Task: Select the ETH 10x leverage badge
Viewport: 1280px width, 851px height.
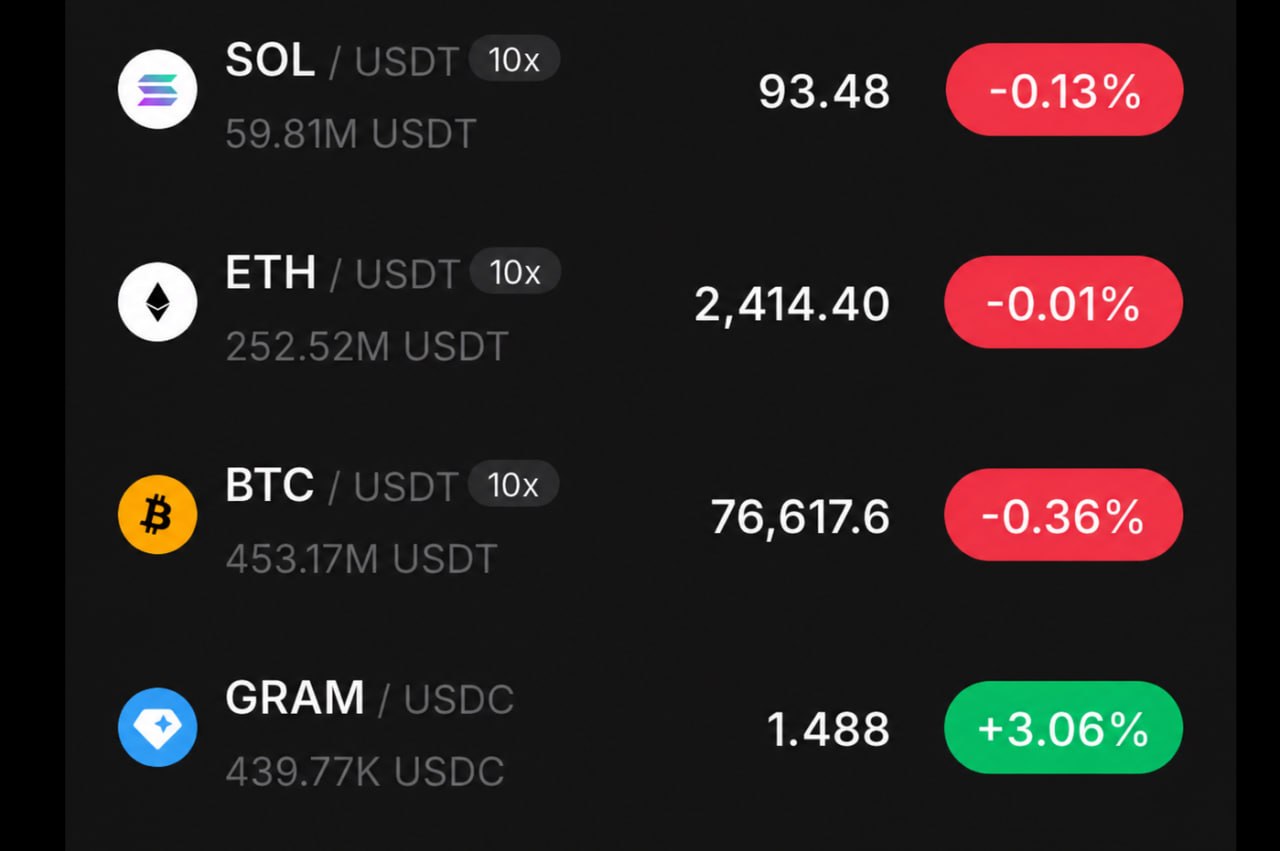Action: coord(514,272)
